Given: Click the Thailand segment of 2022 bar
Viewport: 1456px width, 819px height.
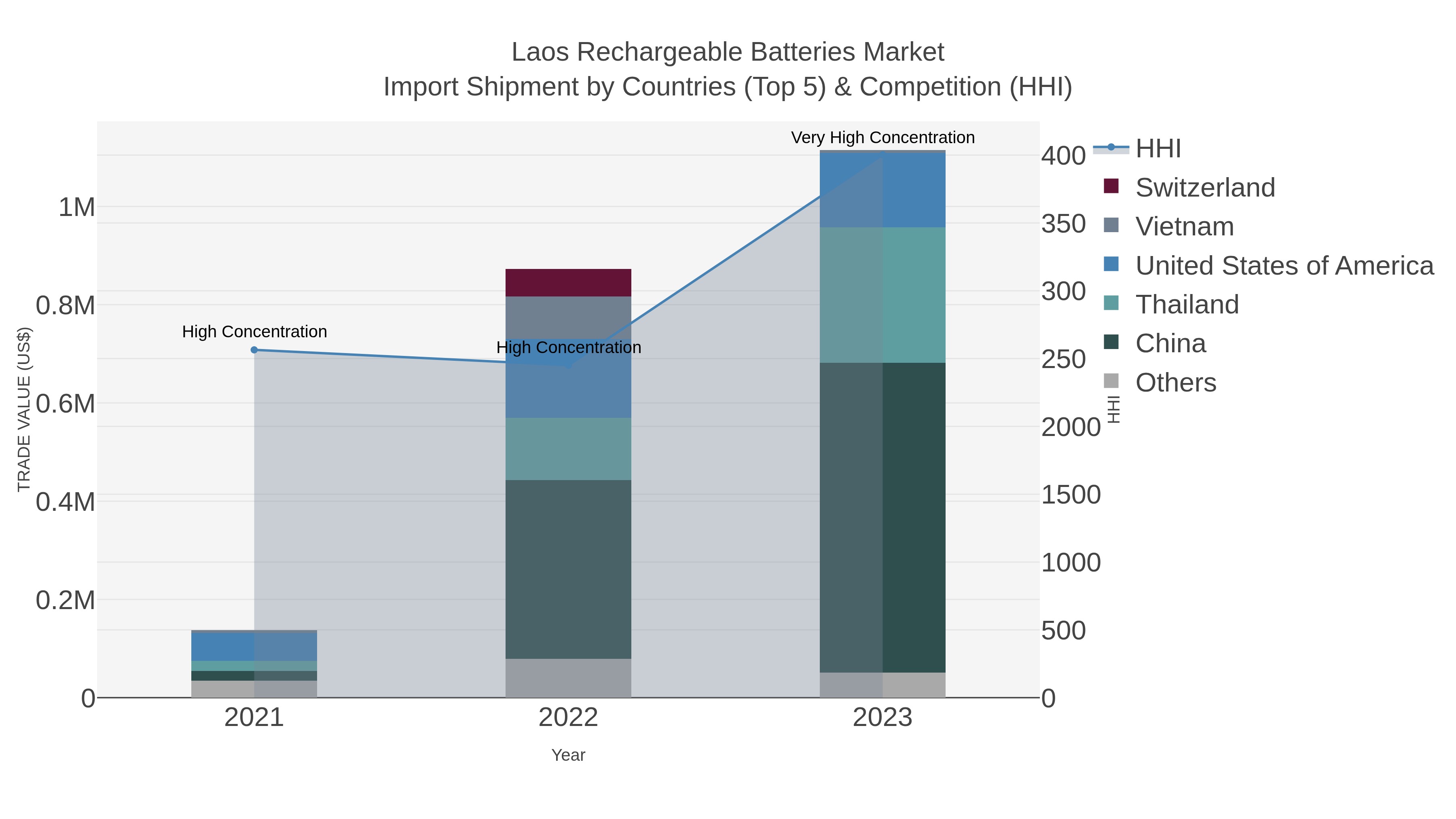Looking at the screenshot, I should 568,449.
